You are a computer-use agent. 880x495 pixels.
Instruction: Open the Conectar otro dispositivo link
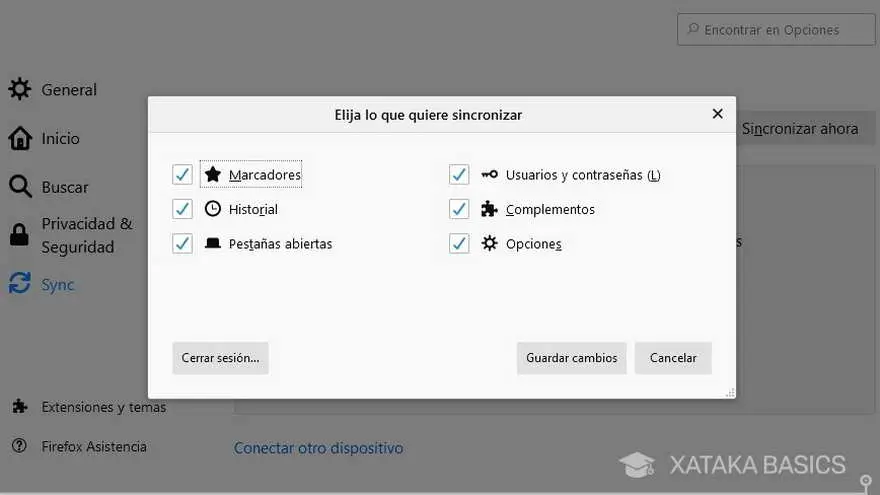(318, 448)
